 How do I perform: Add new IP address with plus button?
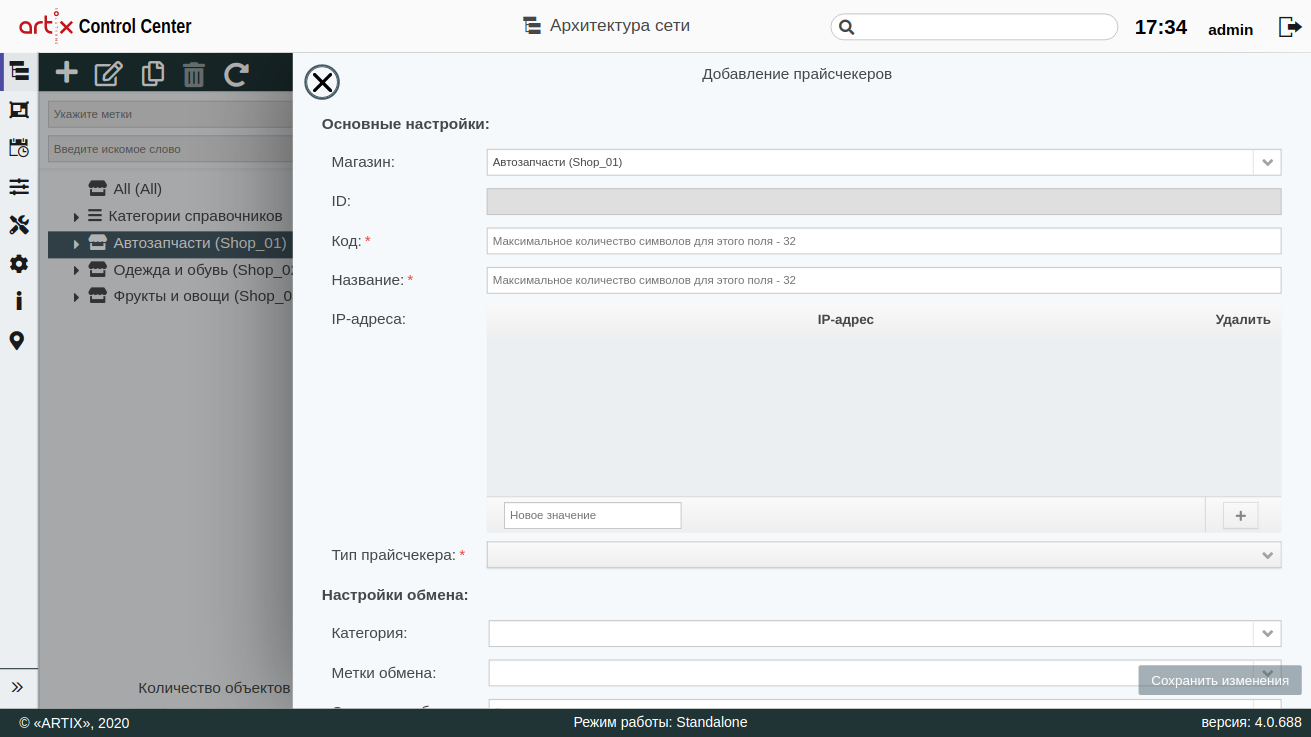click(1241, 516)
